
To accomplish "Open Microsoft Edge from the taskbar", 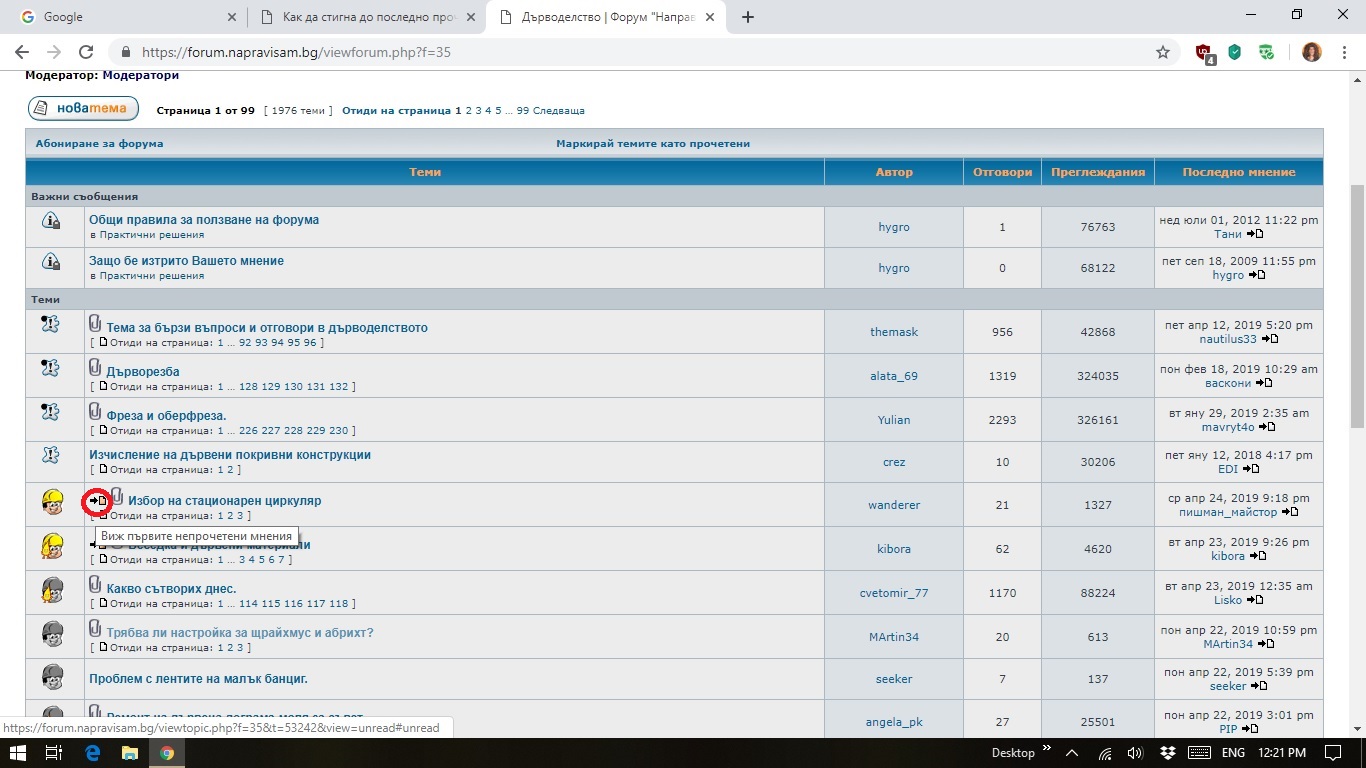I will (93, 753).
